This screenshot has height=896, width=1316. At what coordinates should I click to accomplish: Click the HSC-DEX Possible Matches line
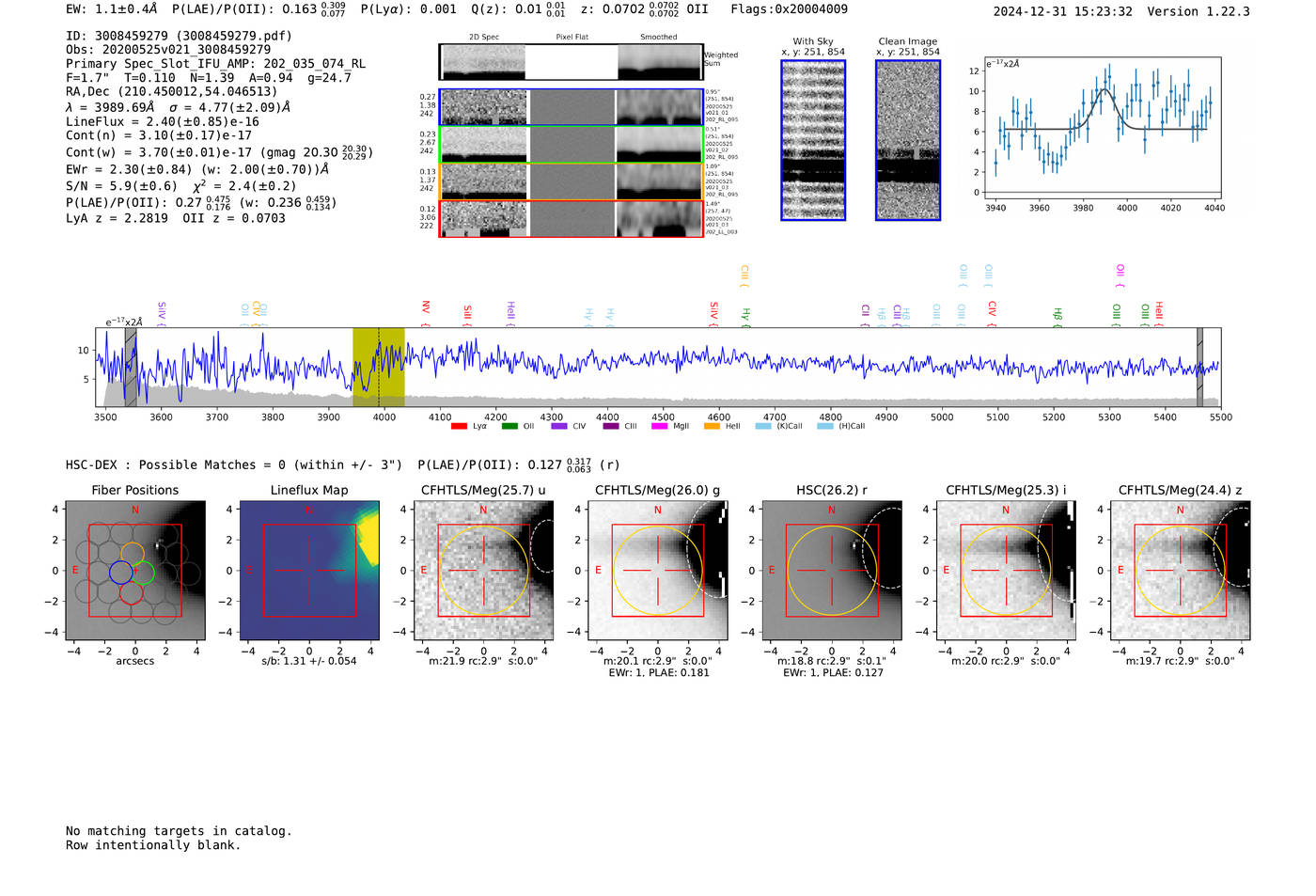pyautogui.click(x=343, y=464)
